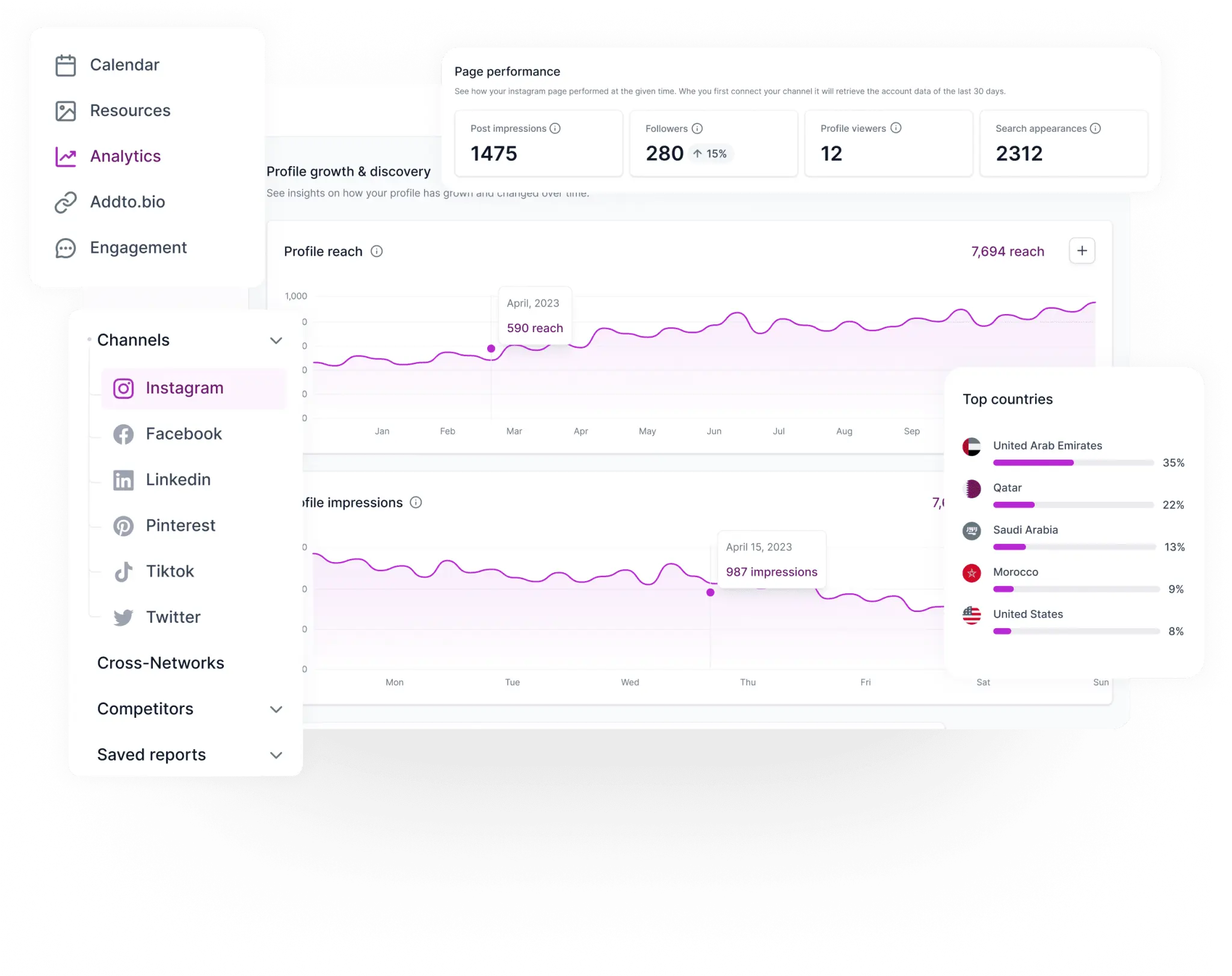Click the Calendar icon in sidebar
Image resolution: width=1232 pixels, height=976 pixels.
(x=66, y=65)
